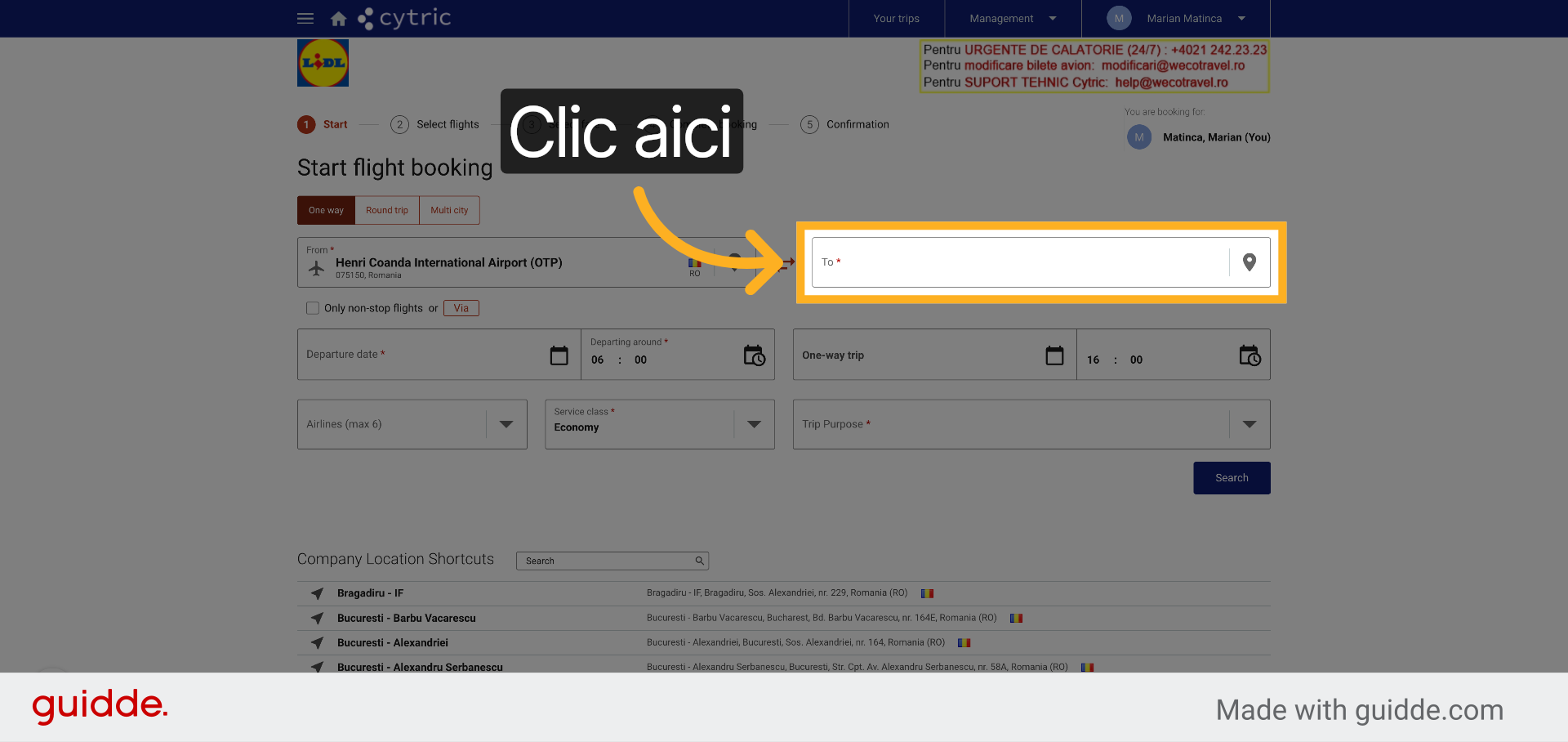Select the Multi city tab
Image resolution: width=1568 pixels, height=742 pixels.
[x=449, y=210]
